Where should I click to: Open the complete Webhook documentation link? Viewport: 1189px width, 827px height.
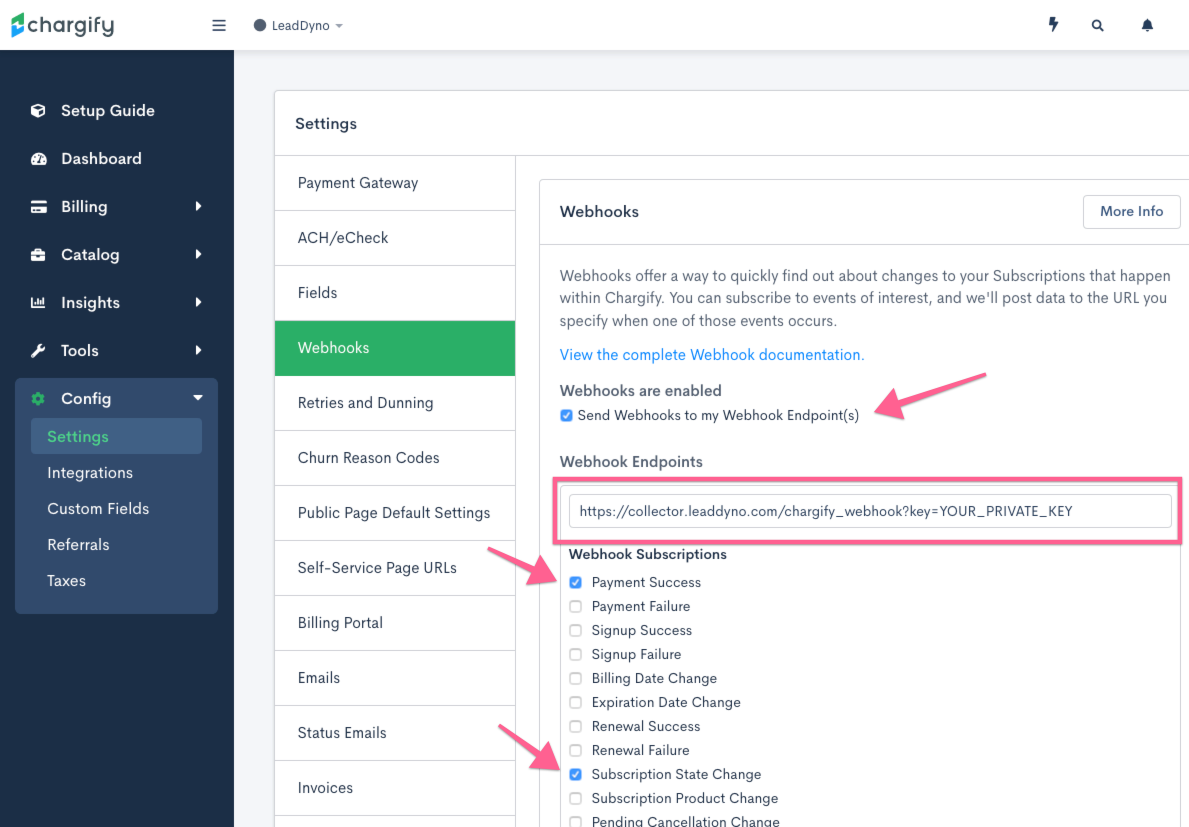point(711,355)
